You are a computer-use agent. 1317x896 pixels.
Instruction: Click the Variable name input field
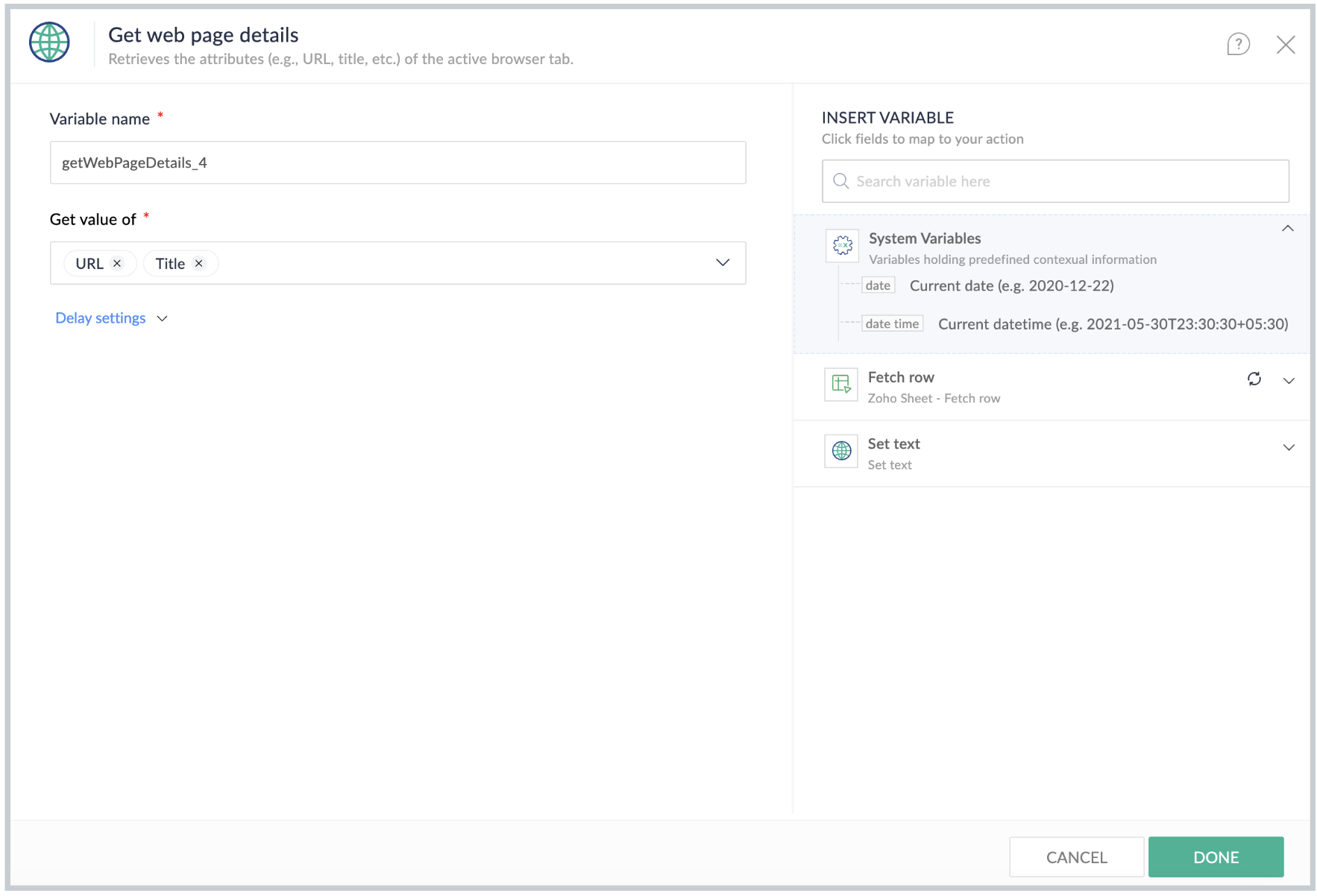pyautogui.click(x=398, y=163)
